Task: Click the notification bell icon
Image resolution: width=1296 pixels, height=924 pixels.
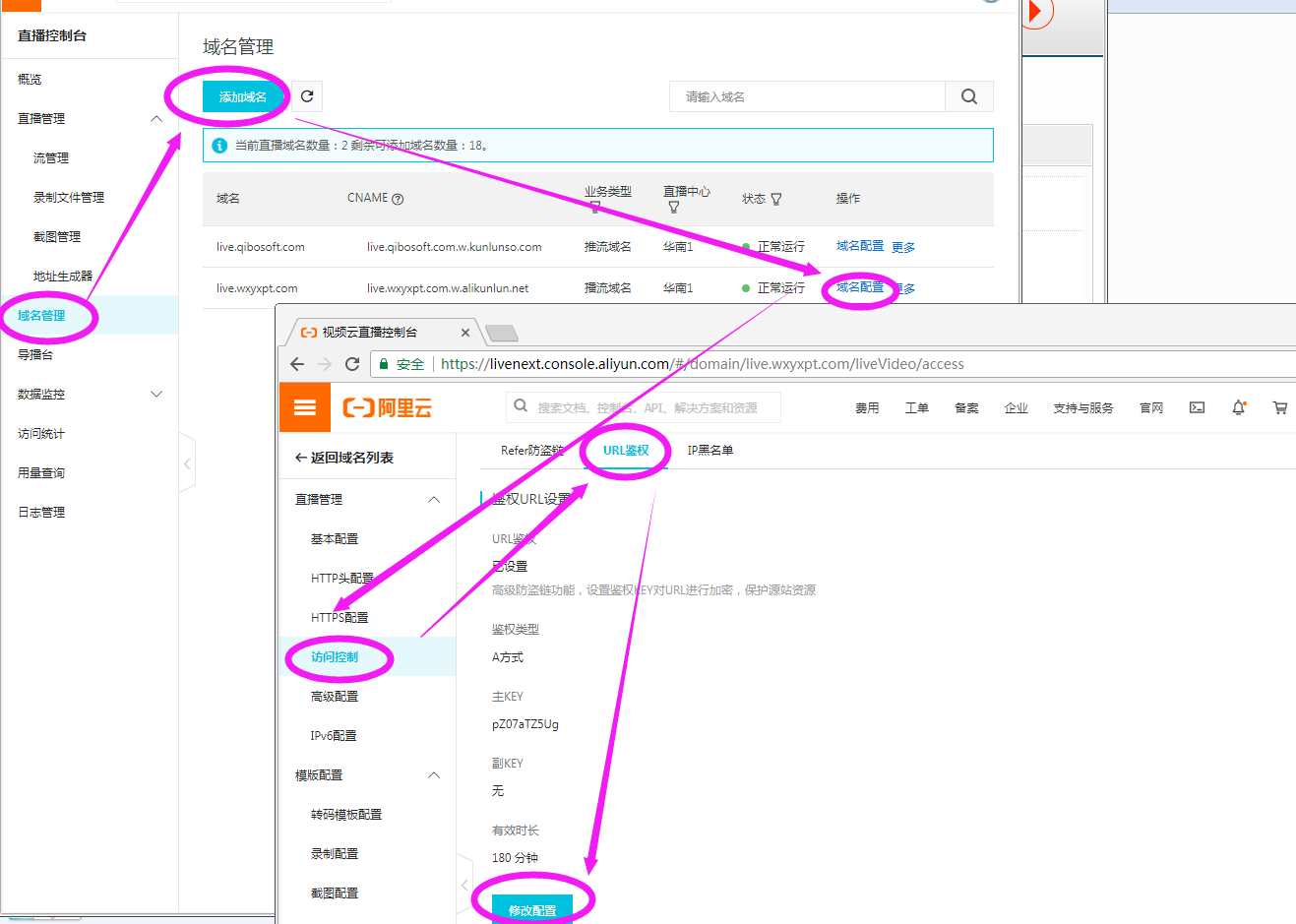Action: pos(1238,407)
